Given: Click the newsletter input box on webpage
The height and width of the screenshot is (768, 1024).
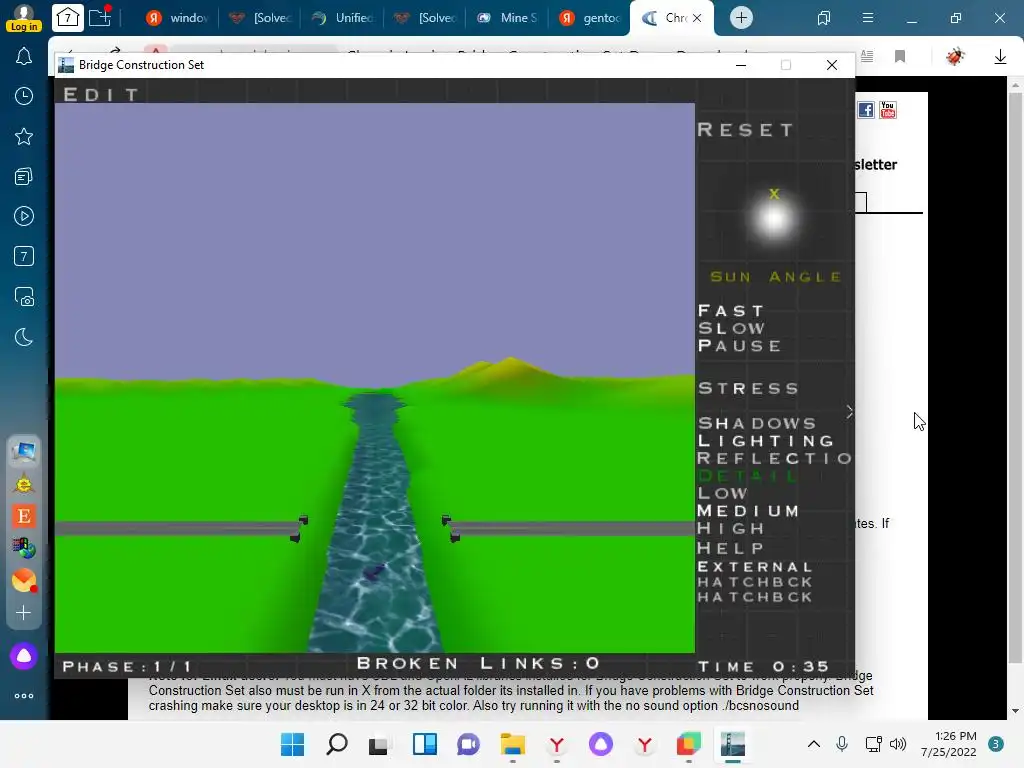Looking at the screenshot, I should click(861, 202).
